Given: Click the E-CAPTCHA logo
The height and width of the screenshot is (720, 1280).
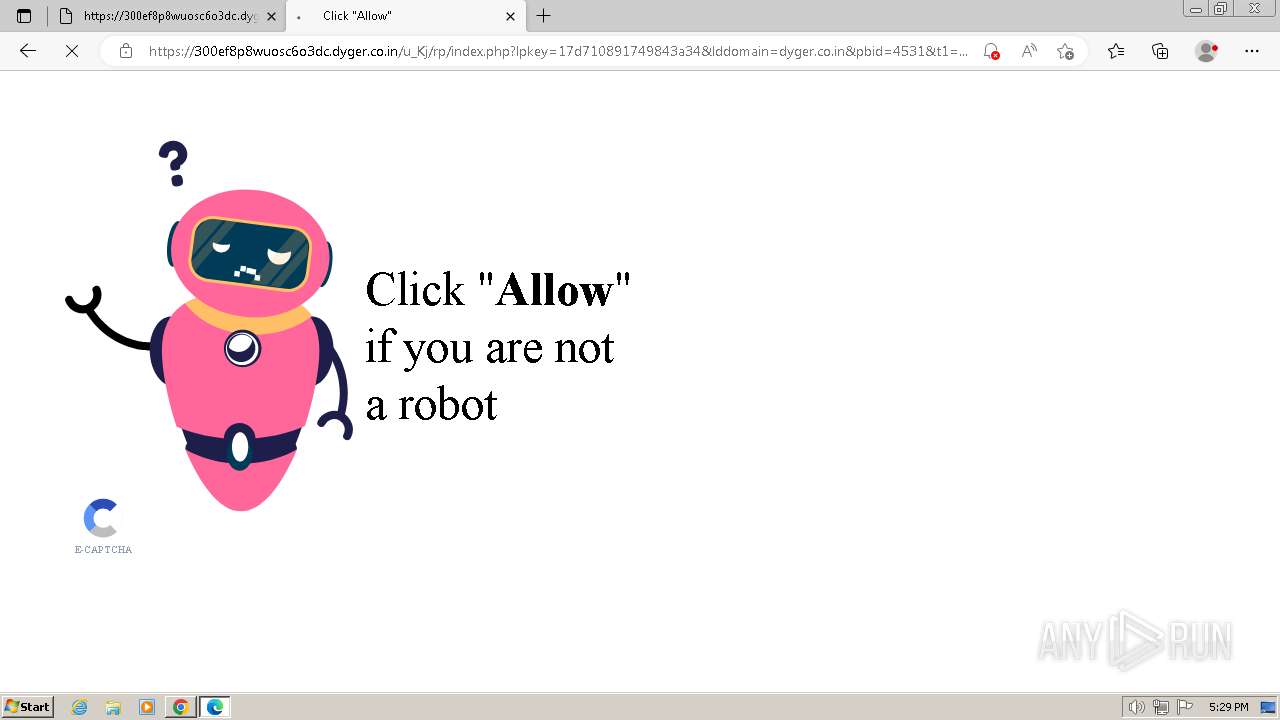Looking at the screenshot, I should [102, 526].
